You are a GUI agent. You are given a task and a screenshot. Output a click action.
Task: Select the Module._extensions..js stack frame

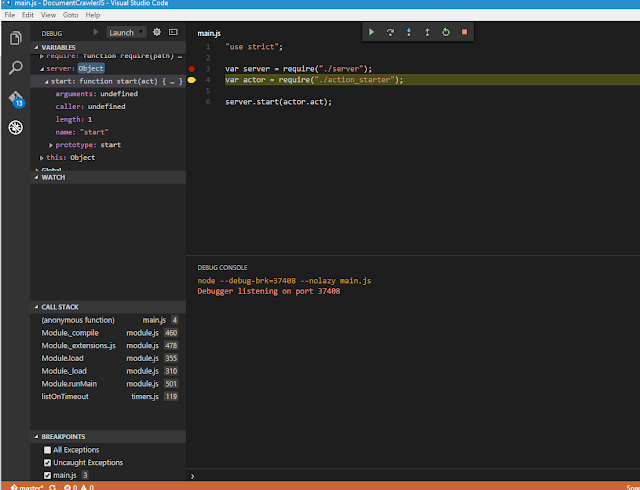(108, 345)
